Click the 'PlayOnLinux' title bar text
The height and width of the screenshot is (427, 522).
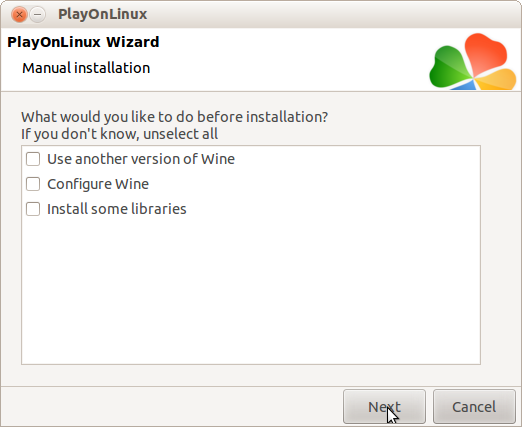tap(103, 14)
